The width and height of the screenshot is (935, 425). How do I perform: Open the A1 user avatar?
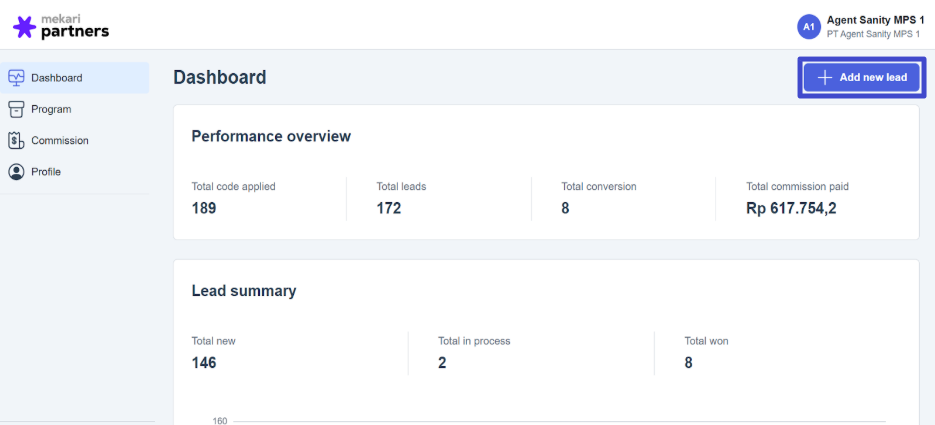(808, 27)
